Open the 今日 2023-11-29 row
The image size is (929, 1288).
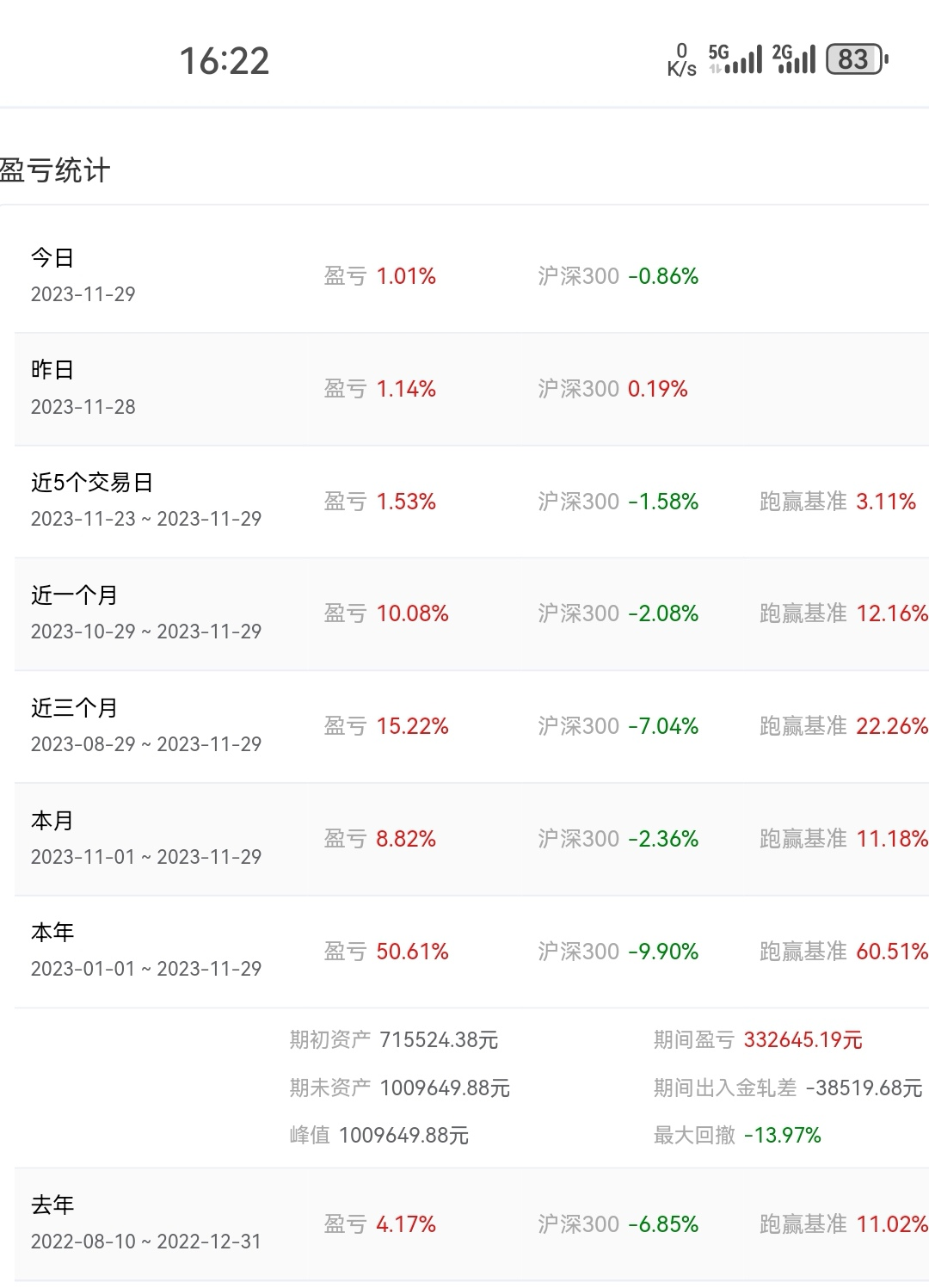point(464,276)
